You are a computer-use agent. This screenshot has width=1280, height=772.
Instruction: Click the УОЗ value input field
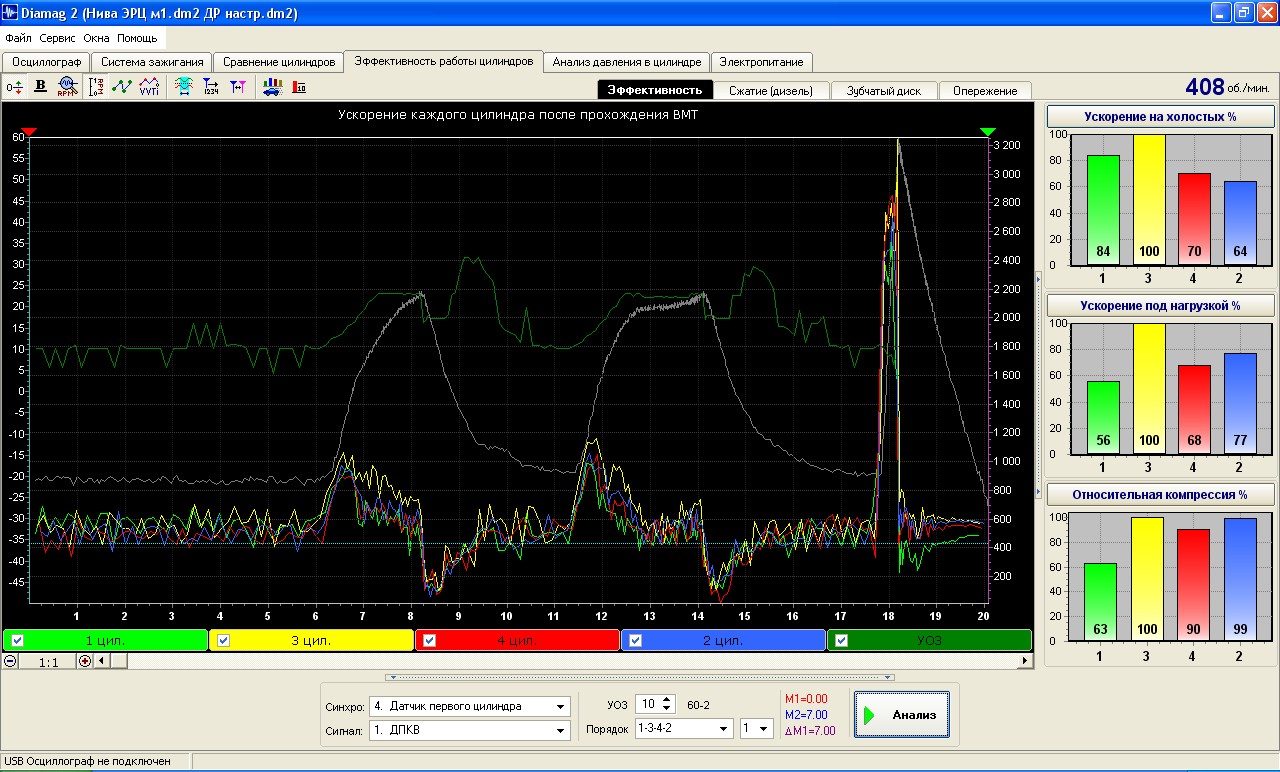point(648,705)
